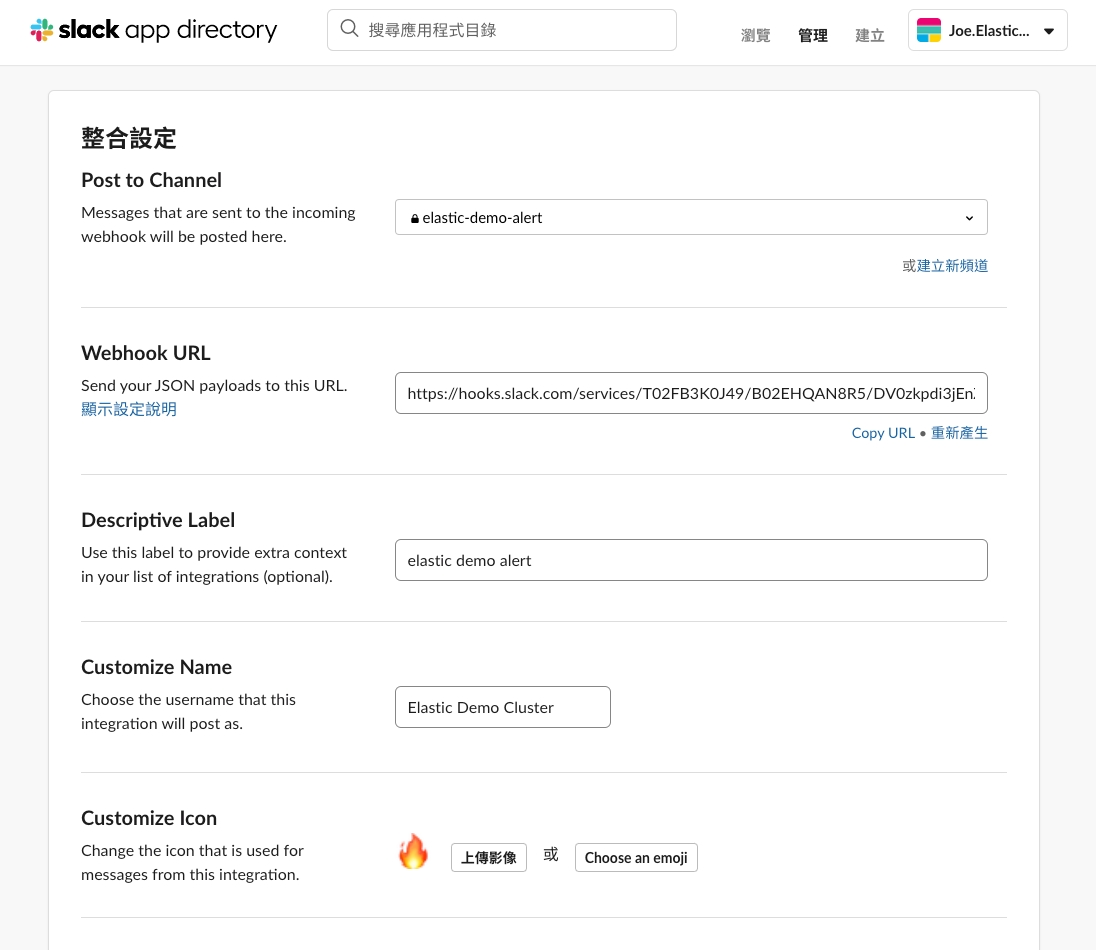Click the fire emoji integration icon

[413, 851]
